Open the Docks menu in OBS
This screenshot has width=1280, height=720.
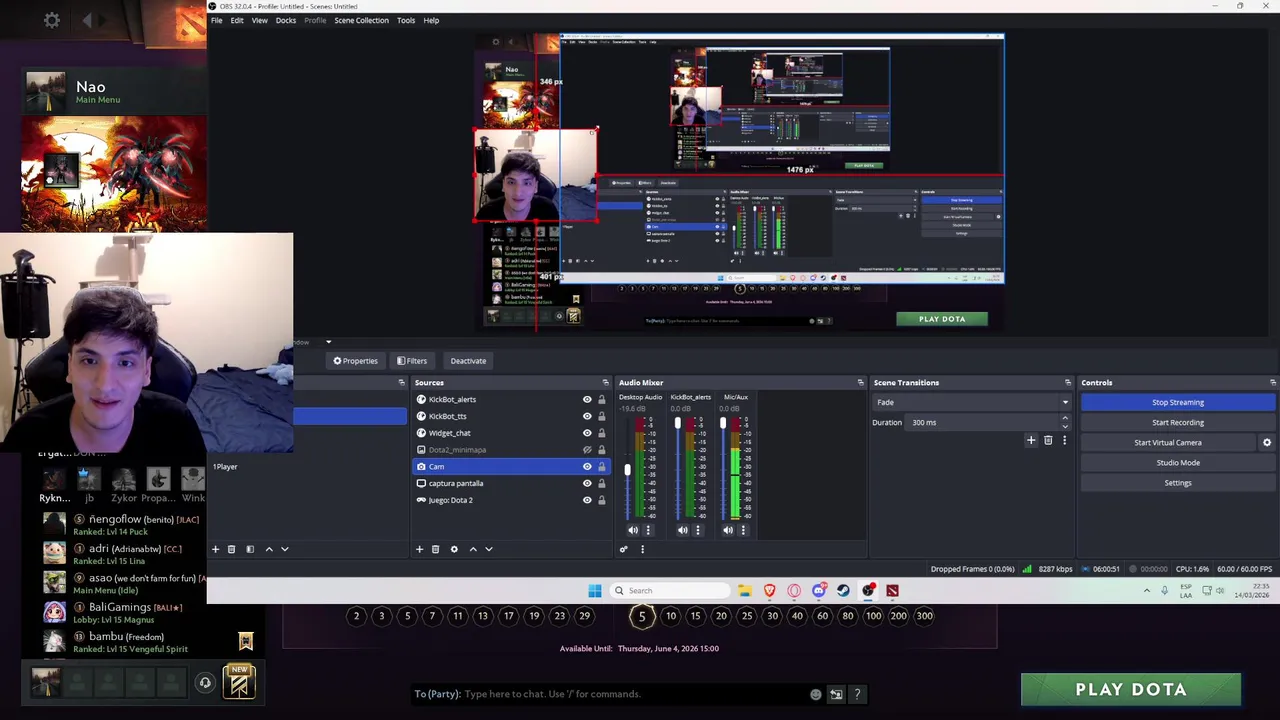286,20
